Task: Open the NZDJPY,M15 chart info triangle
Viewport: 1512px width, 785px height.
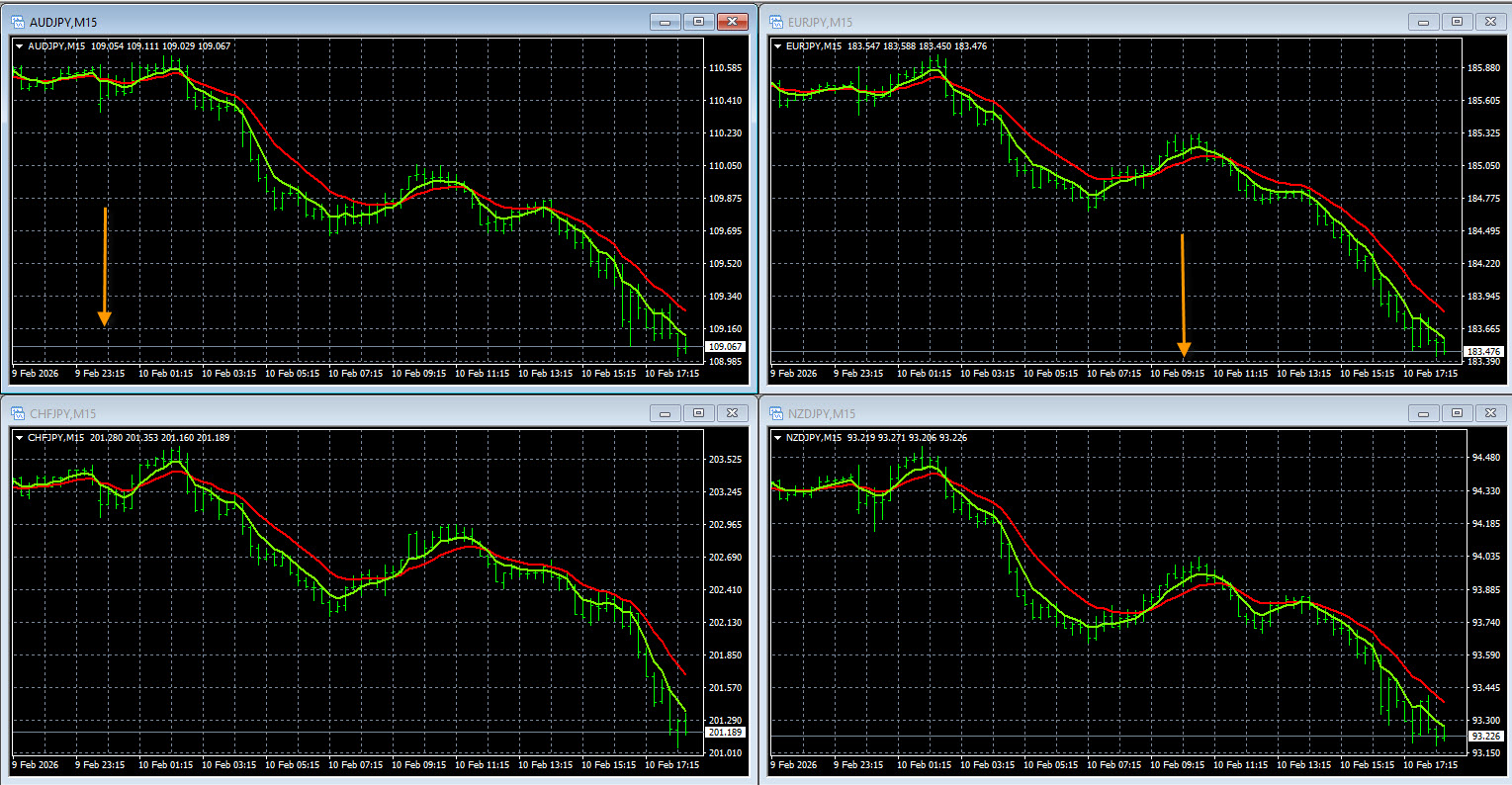Action: click(x=777, y=437)
